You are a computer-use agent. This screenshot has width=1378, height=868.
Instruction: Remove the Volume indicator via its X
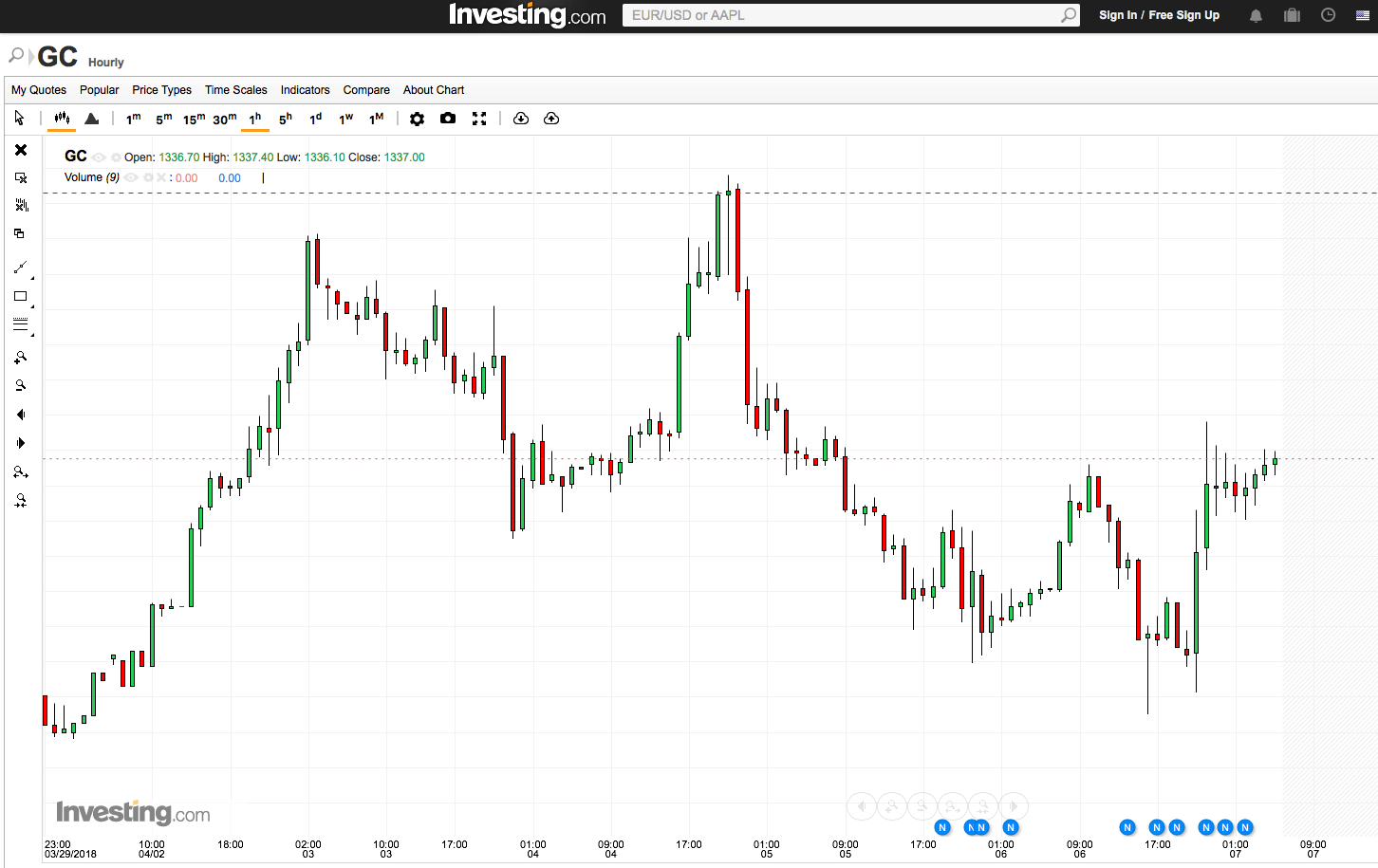pos(161,177)
